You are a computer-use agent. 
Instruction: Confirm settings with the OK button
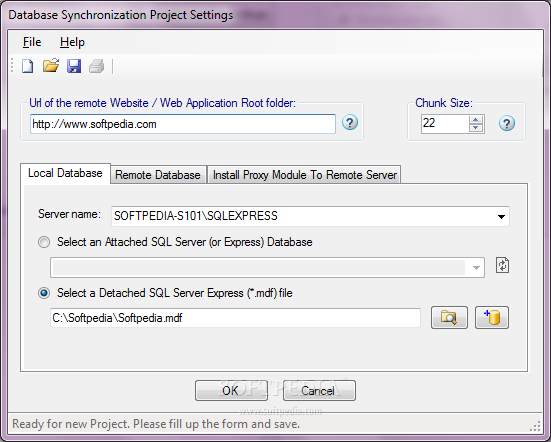pos(231,390)
